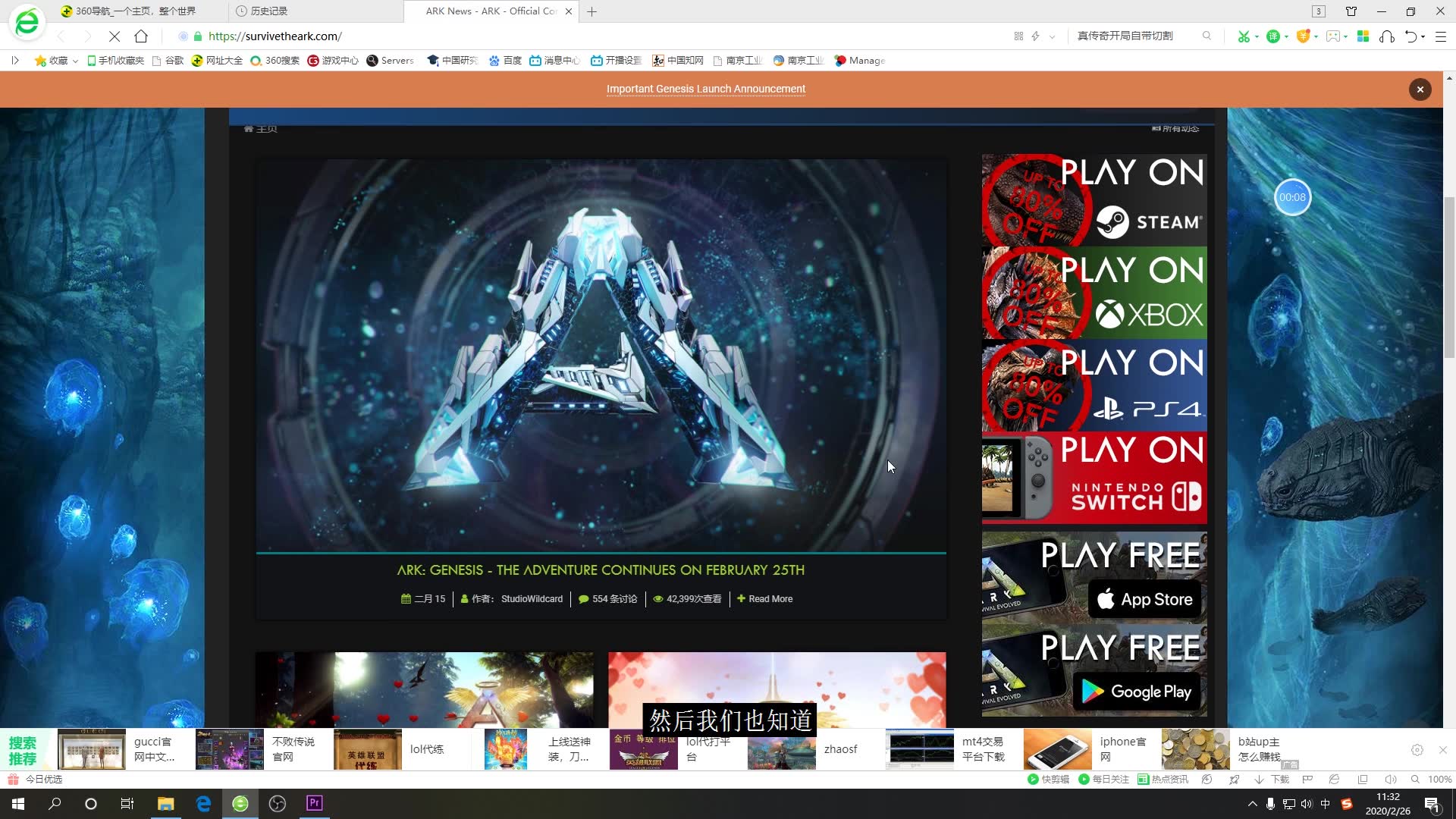
Task: Open OBS Studio from taskbar
Action: click(277, 804)
